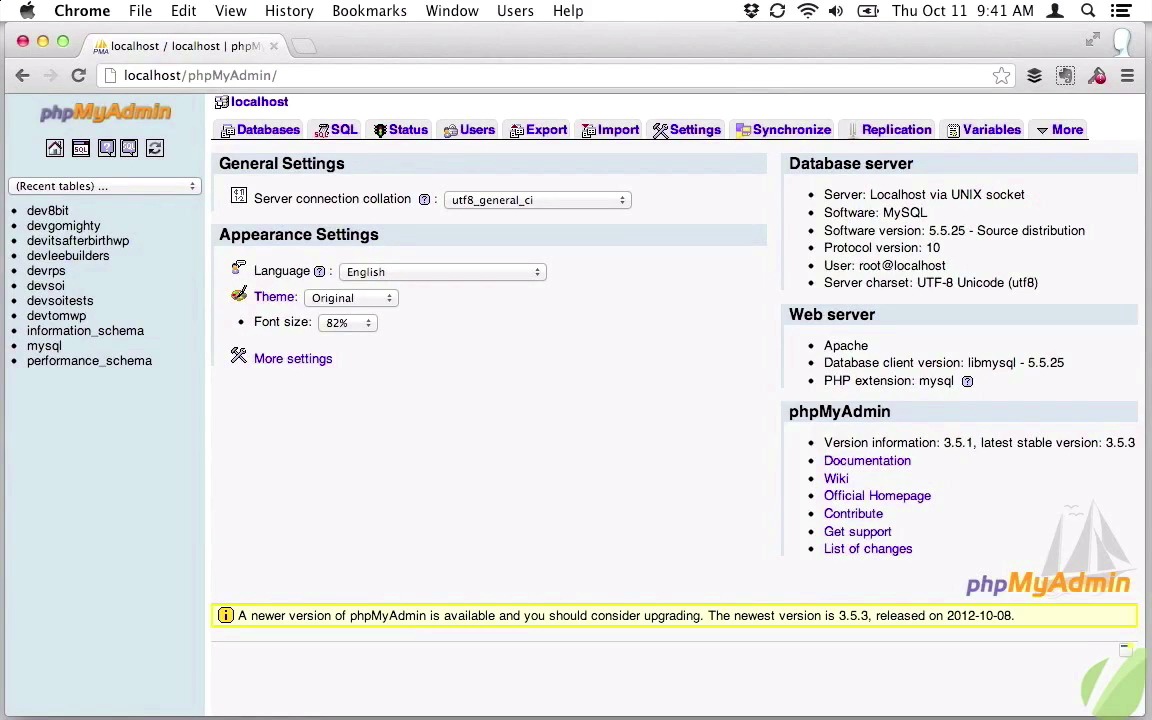Viewport: 1152px width, 720px height.
Task: Switch to the Databases tab
Action: point(260,129)
